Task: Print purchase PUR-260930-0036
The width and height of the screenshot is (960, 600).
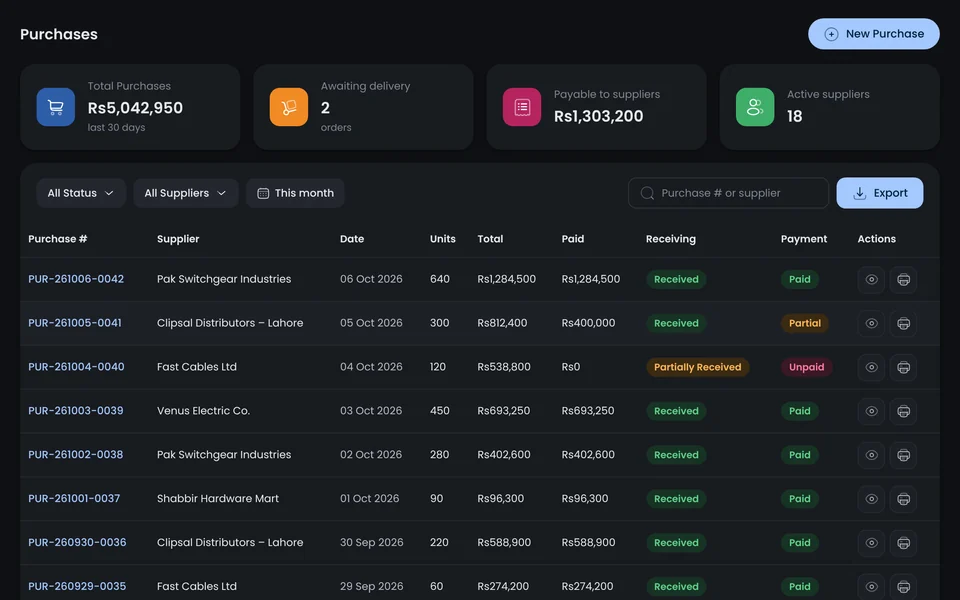Action: coord(903,543)
